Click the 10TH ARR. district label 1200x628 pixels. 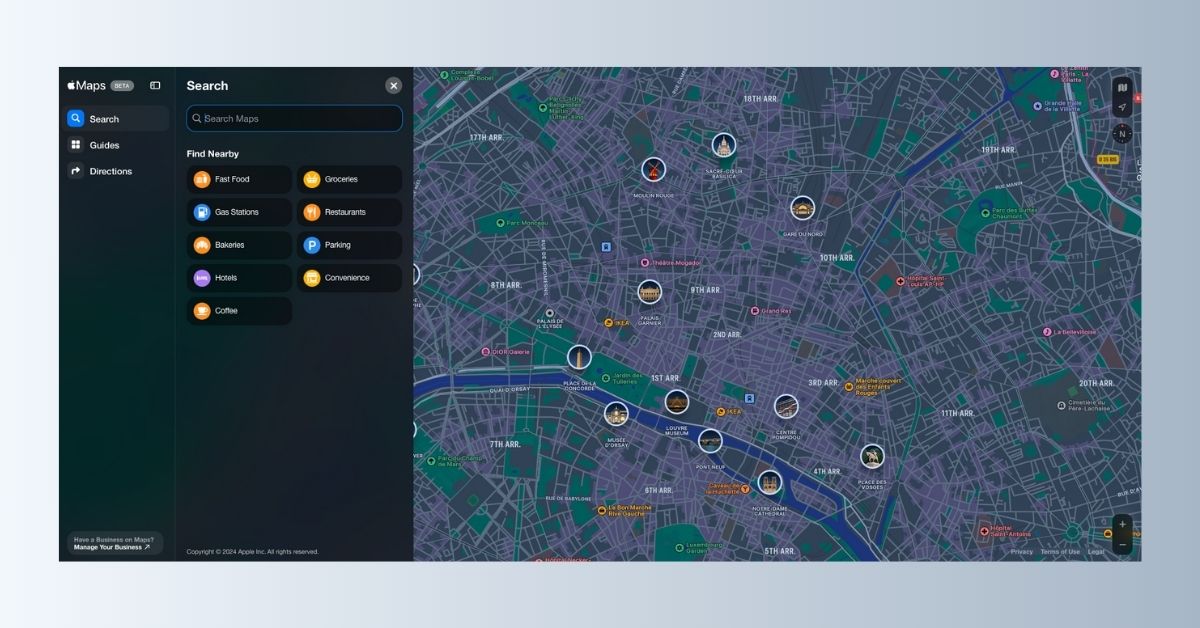point(837,258)
